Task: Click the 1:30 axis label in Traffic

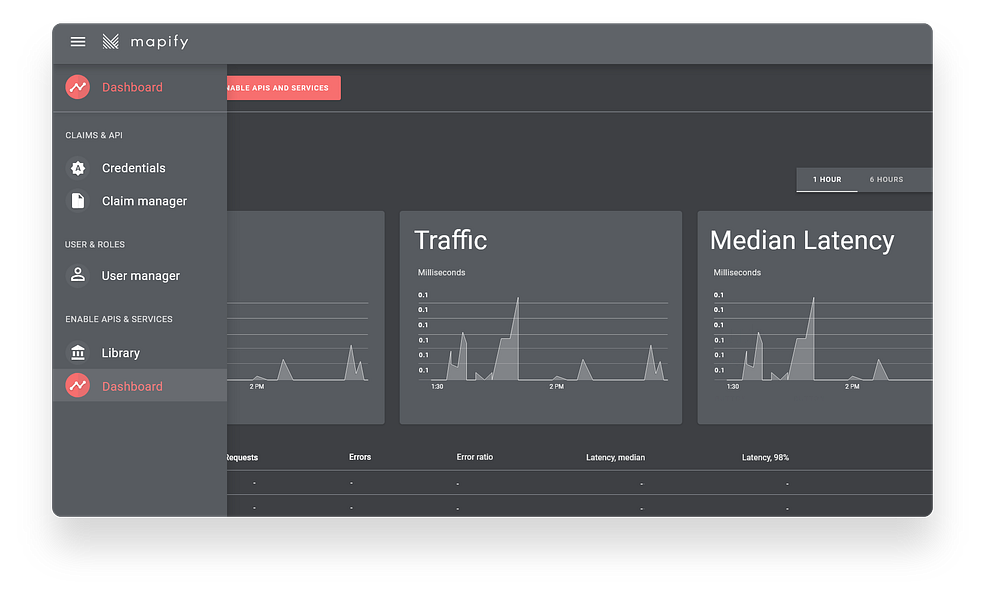Action: coord(437,387)
